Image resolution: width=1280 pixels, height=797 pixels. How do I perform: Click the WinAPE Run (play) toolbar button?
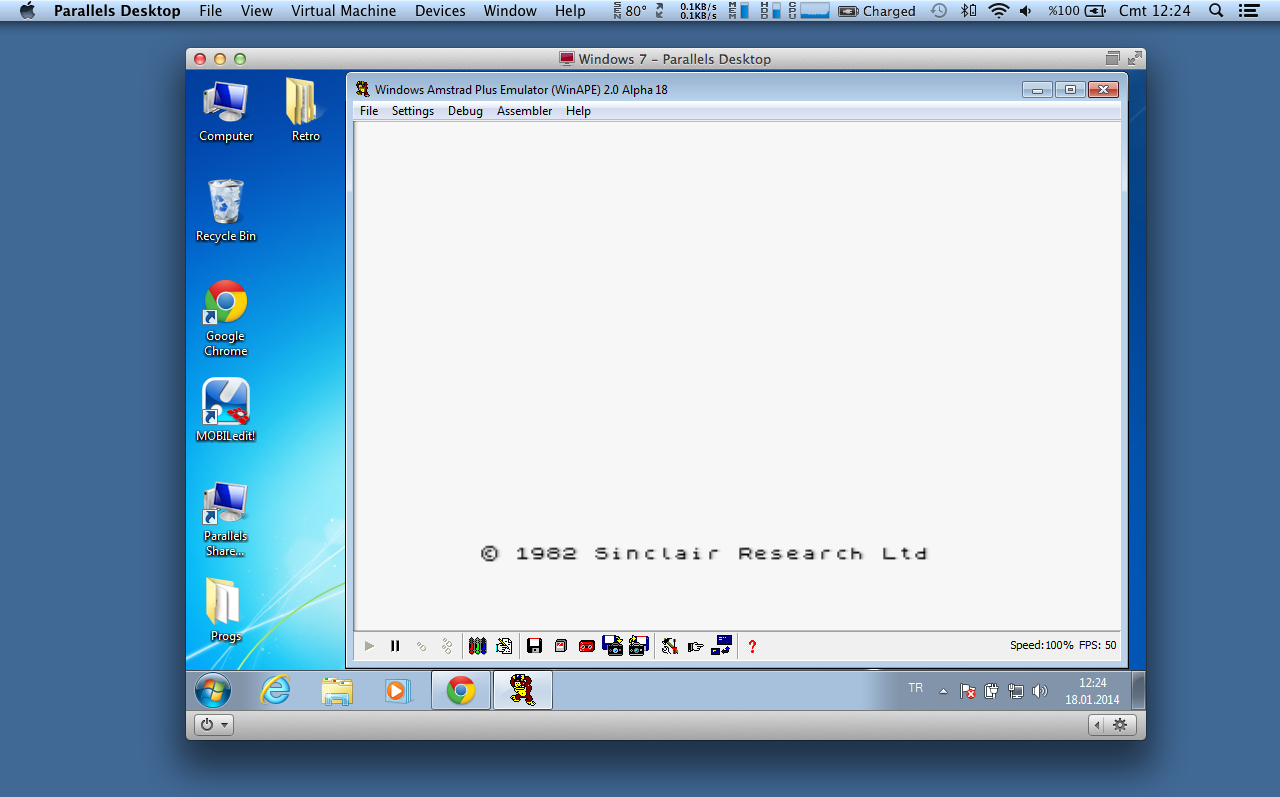tap(370, 646)
